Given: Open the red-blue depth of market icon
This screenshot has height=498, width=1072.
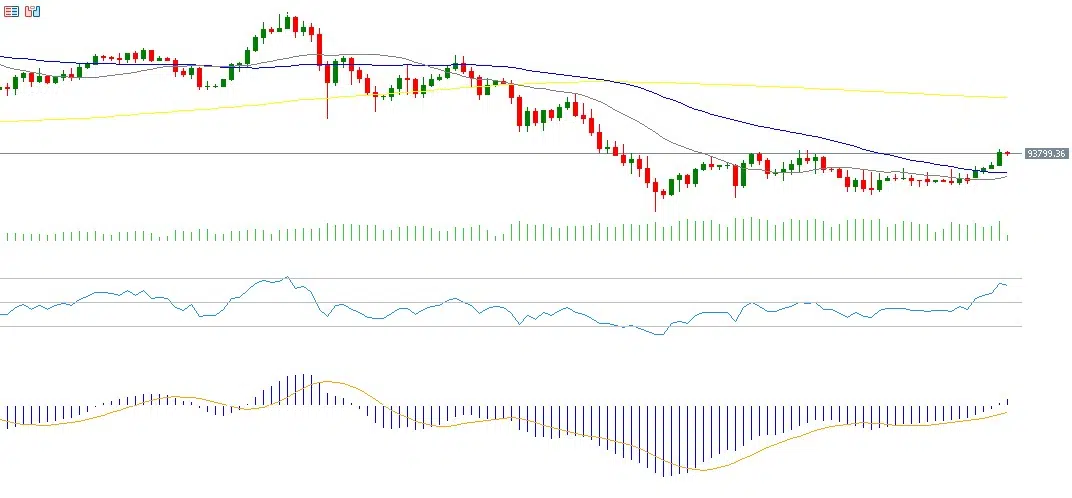Looking at the screenshot, I should pos(33,12).
